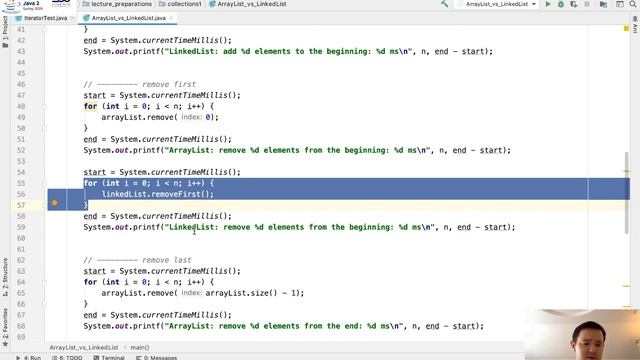Viewport: 640px width, 360px height.
Task: Click the yellow intention bulb on line 57
Action: pos(55,203)
